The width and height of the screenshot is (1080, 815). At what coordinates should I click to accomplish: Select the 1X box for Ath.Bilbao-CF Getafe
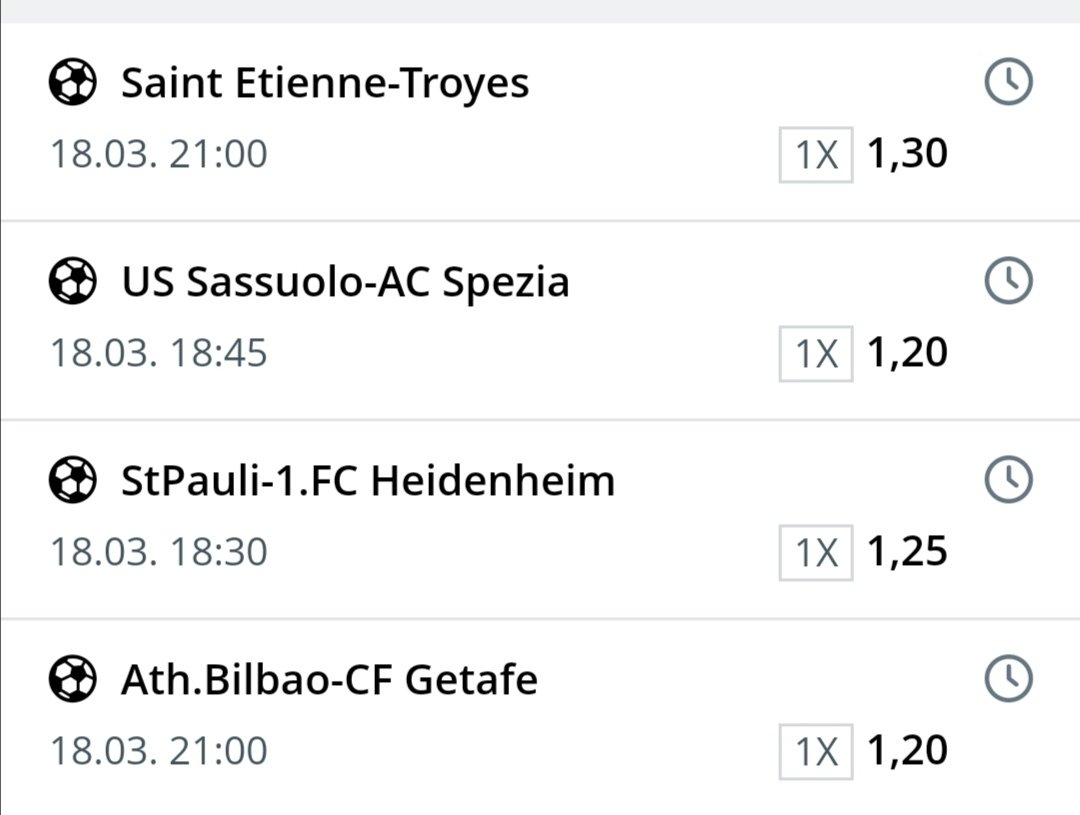[x=816, y=752]
